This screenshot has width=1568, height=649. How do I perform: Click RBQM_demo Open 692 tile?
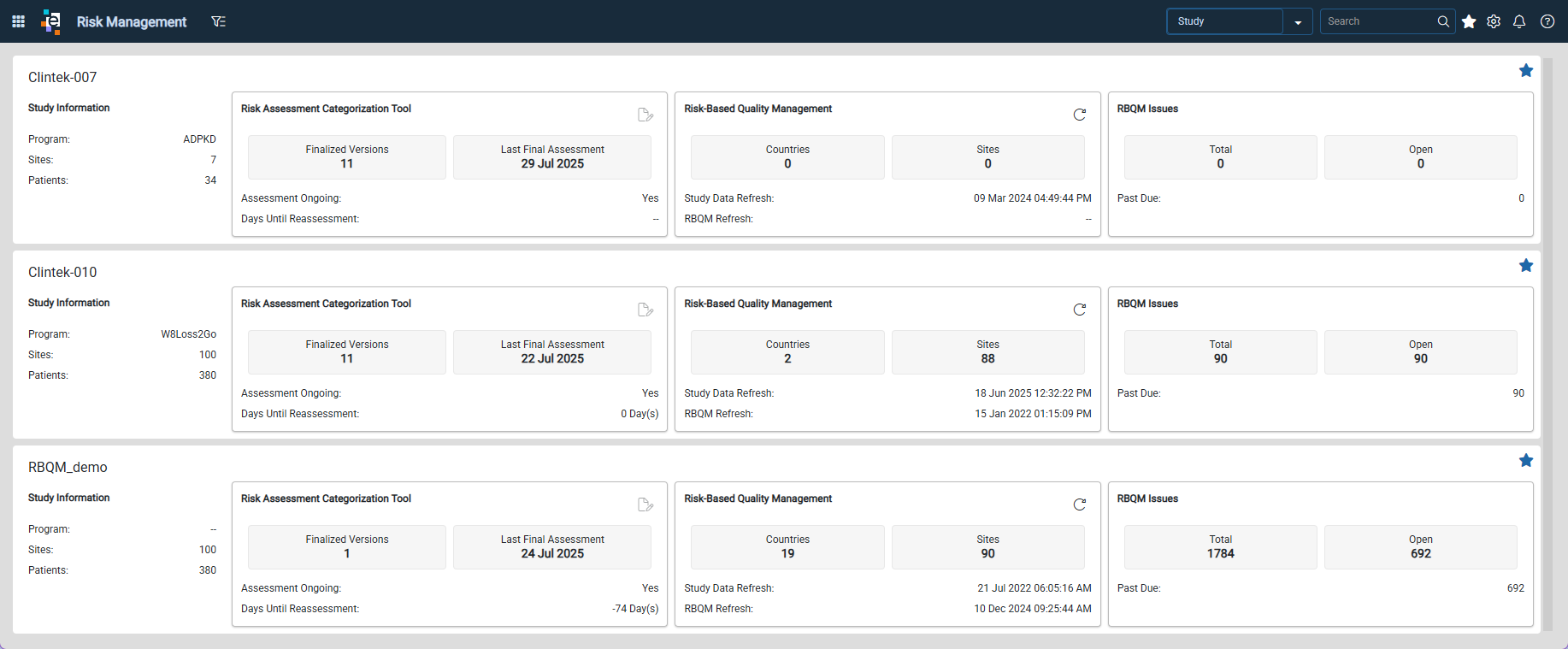click(1421, 546)
